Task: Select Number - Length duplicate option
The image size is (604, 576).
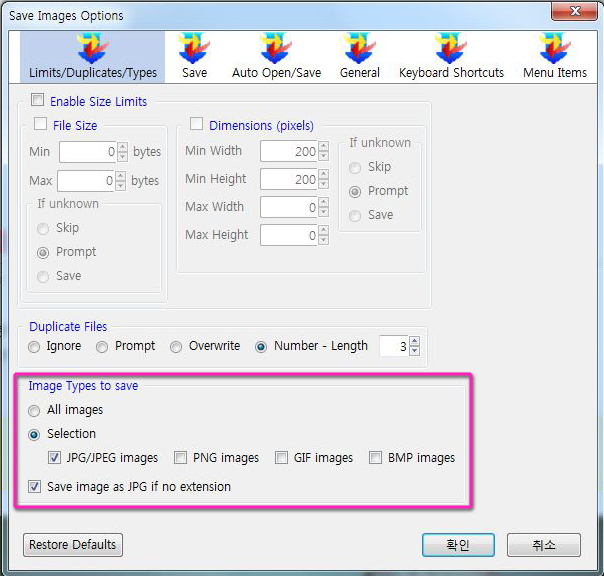Action: pyautogui.click(x=261, y=347)
